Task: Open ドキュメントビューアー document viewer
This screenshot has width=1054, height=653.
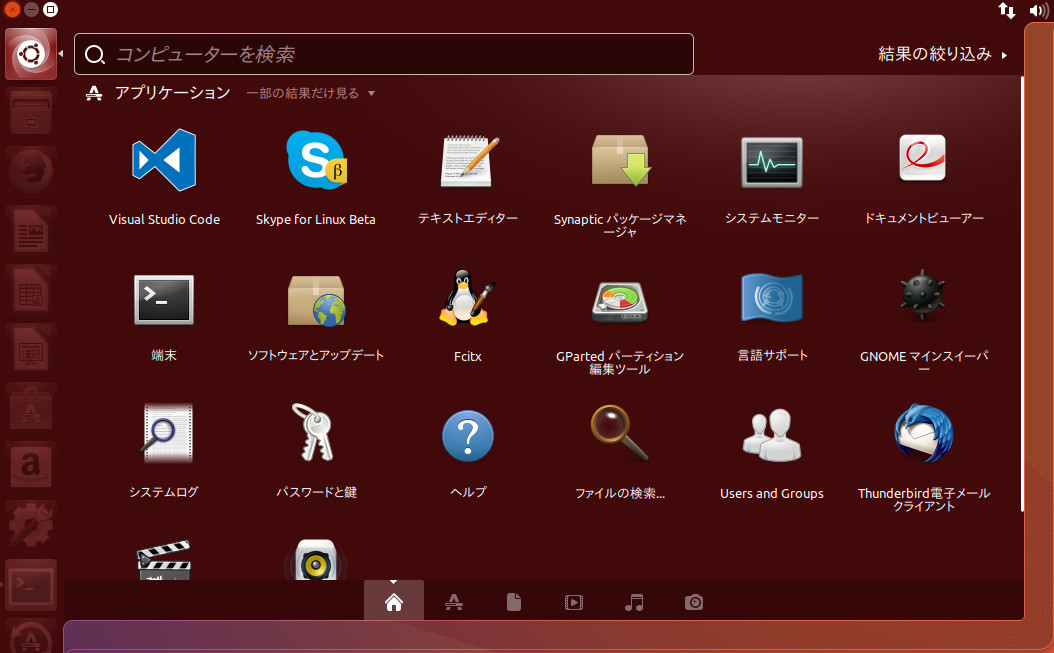Action: coord(923,159)
